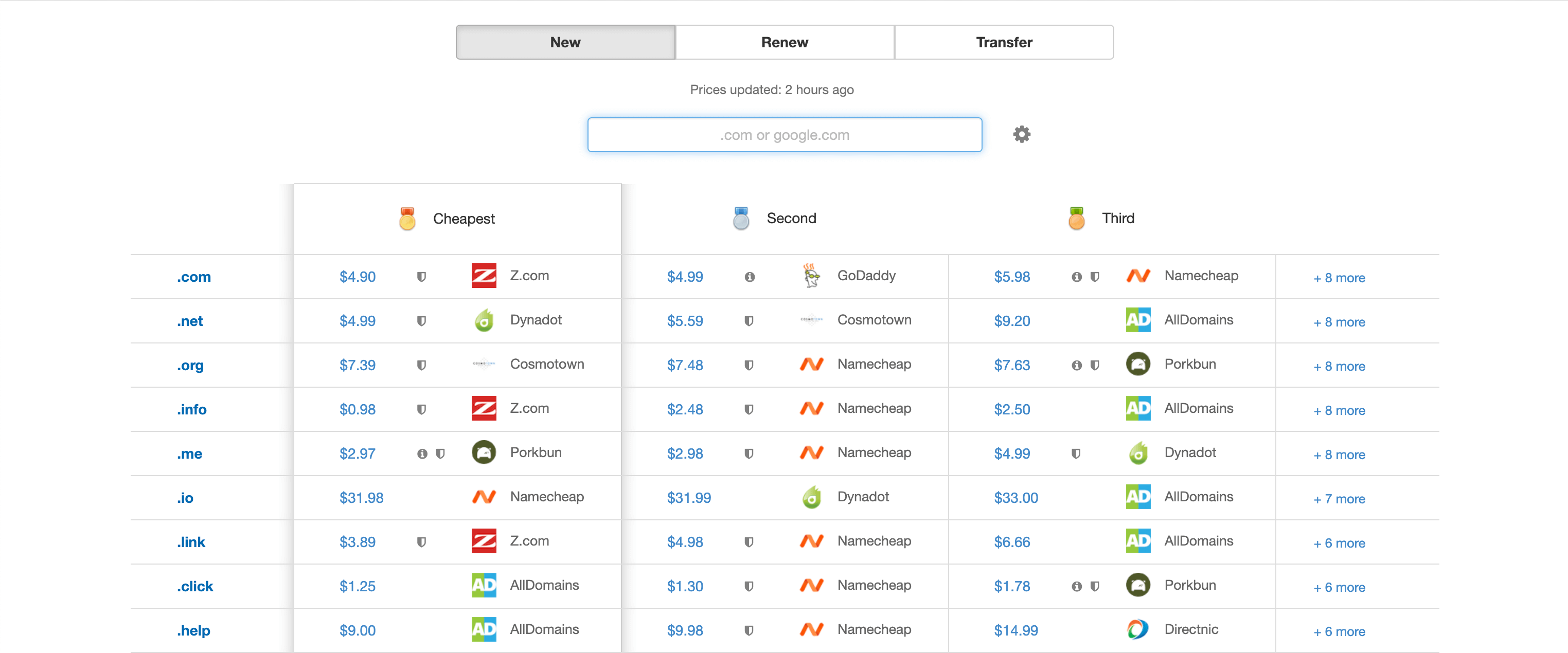Screen dimensions: 1568x653
Task: Click the settings gear icon
Action: point(1021,134)
